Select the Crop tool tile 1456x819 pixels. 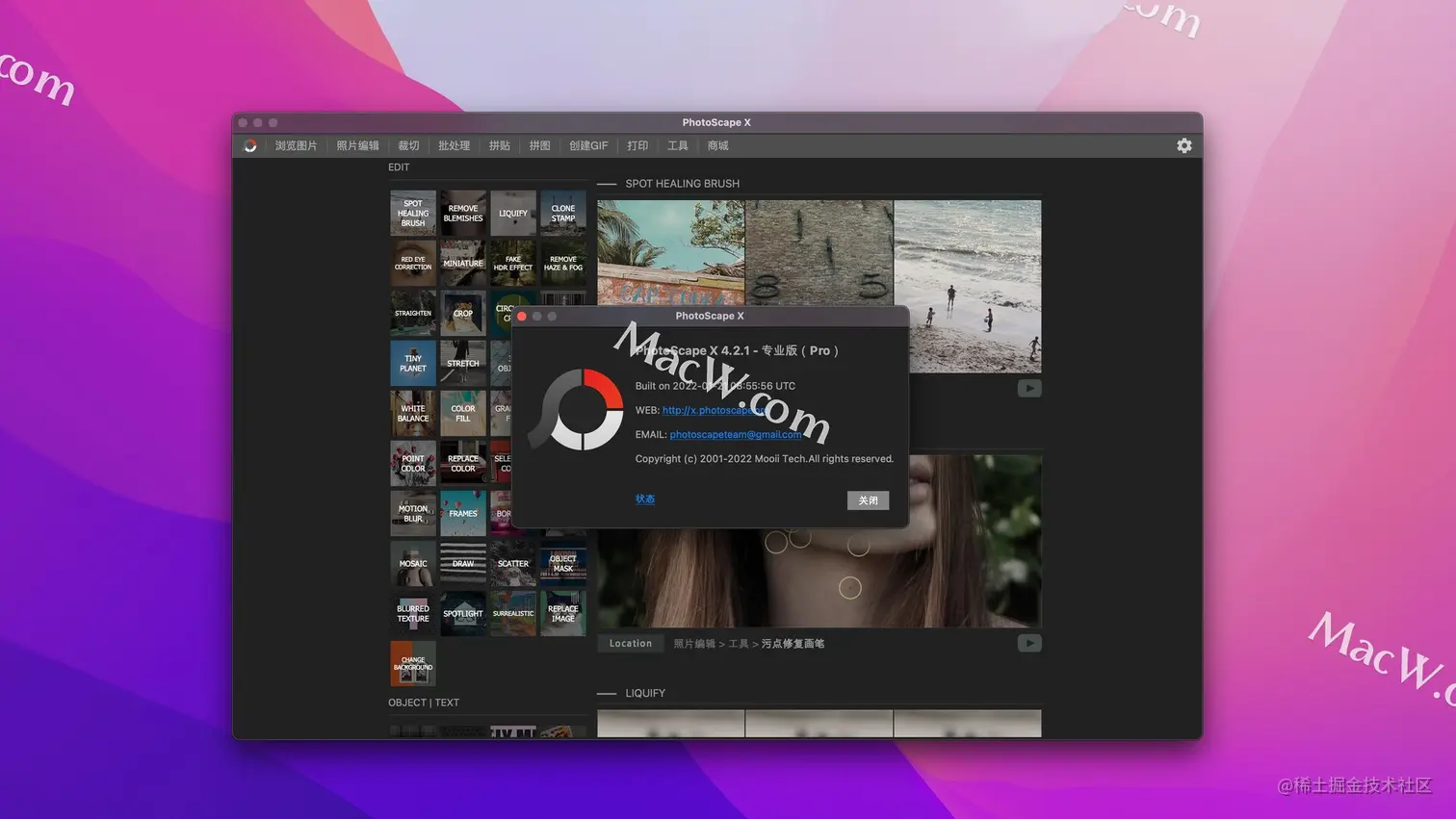click(x=463, y=313)
